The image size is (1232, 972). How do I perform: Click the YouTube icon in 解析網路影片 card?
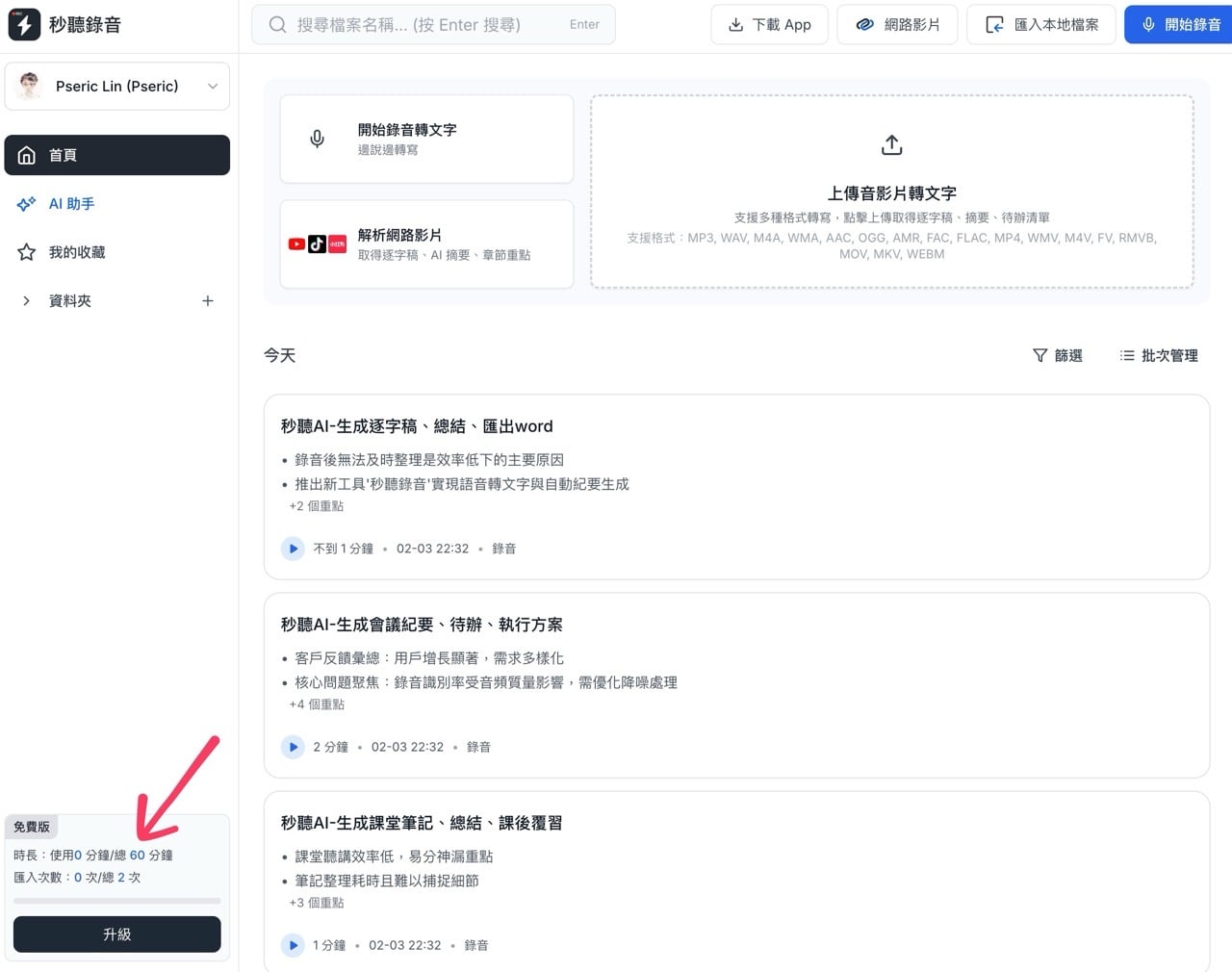click(296, 243)
